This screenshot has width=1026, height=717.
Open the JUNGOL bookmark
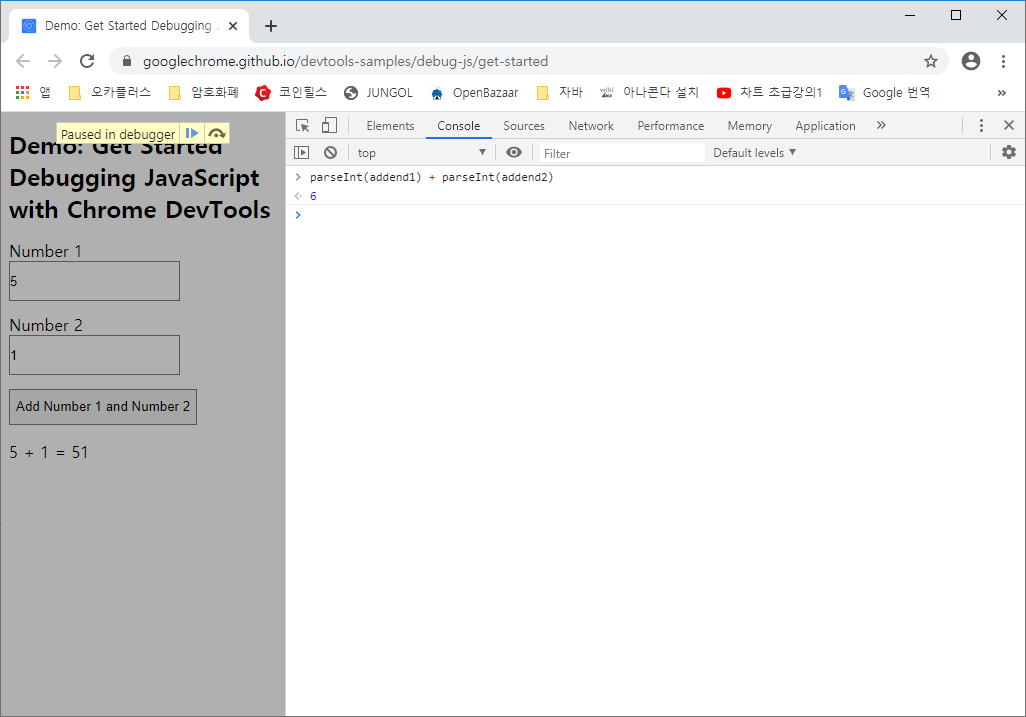pos(378,93)
